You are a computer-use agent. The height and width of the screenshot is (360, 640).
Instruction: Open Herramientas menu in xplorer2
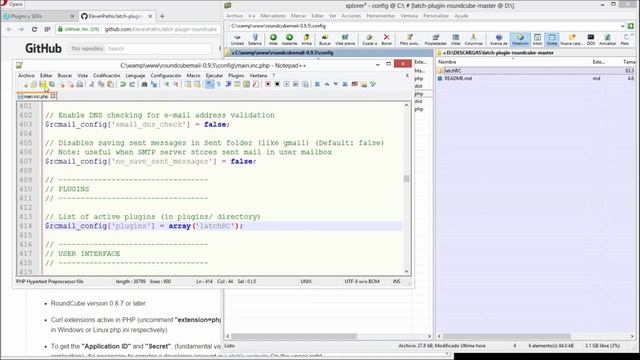coord(380,16)
